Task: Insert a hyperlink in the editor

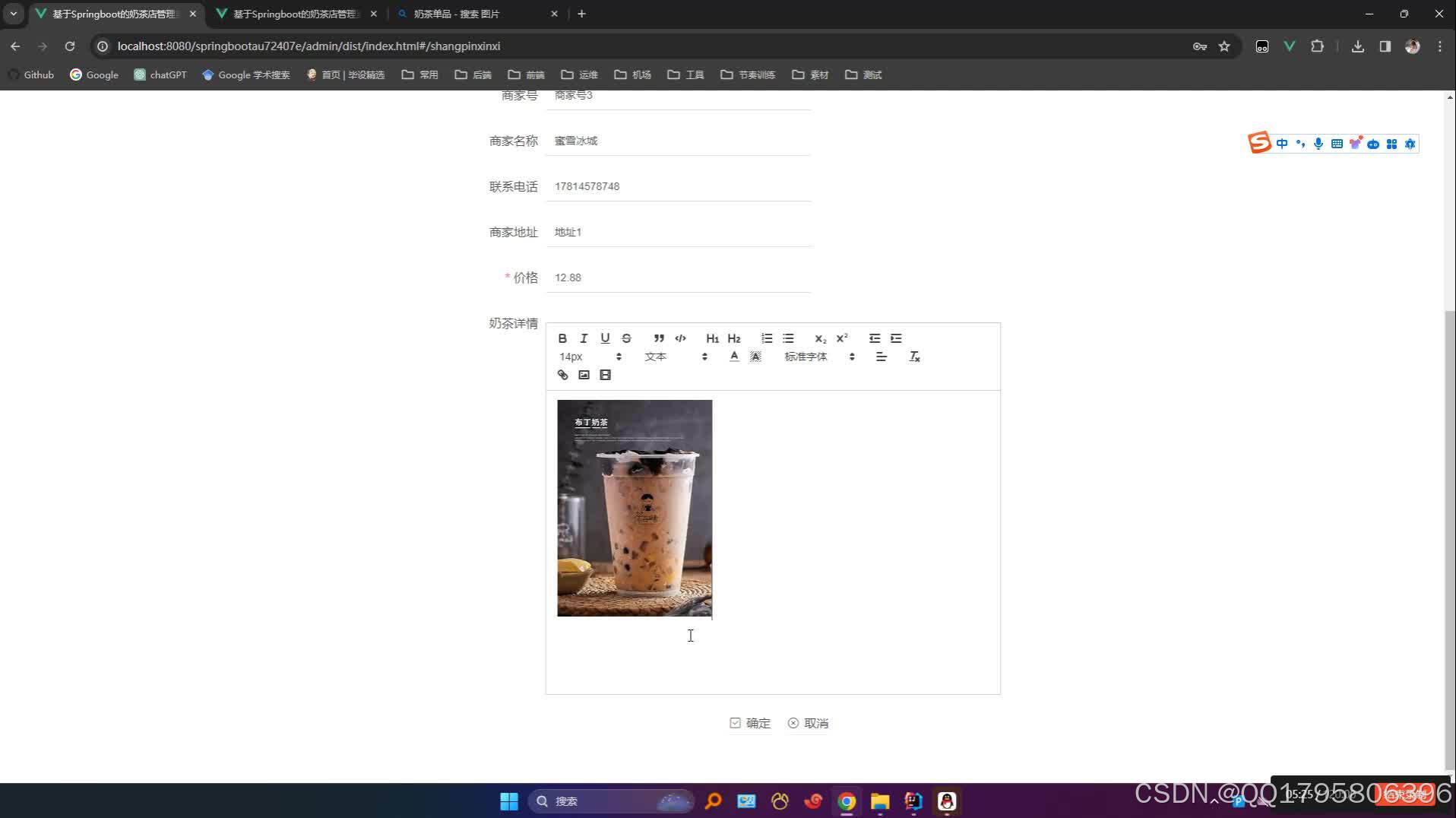Action: coord(562,375)
